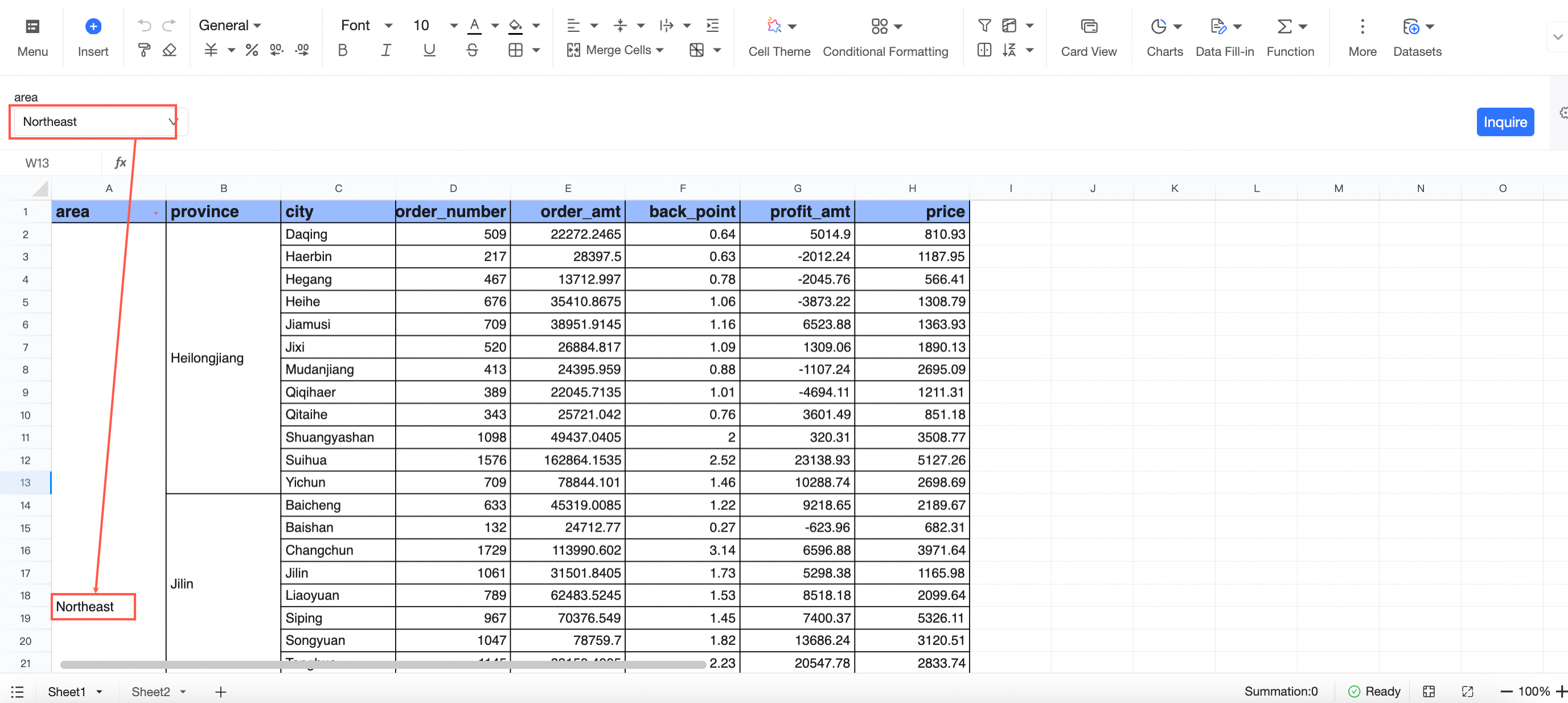The height and width of the screenshot is (703, 1568).
Task: Click the blue Inquire button
Action: pyautogui.click(x=1504, y=122)
